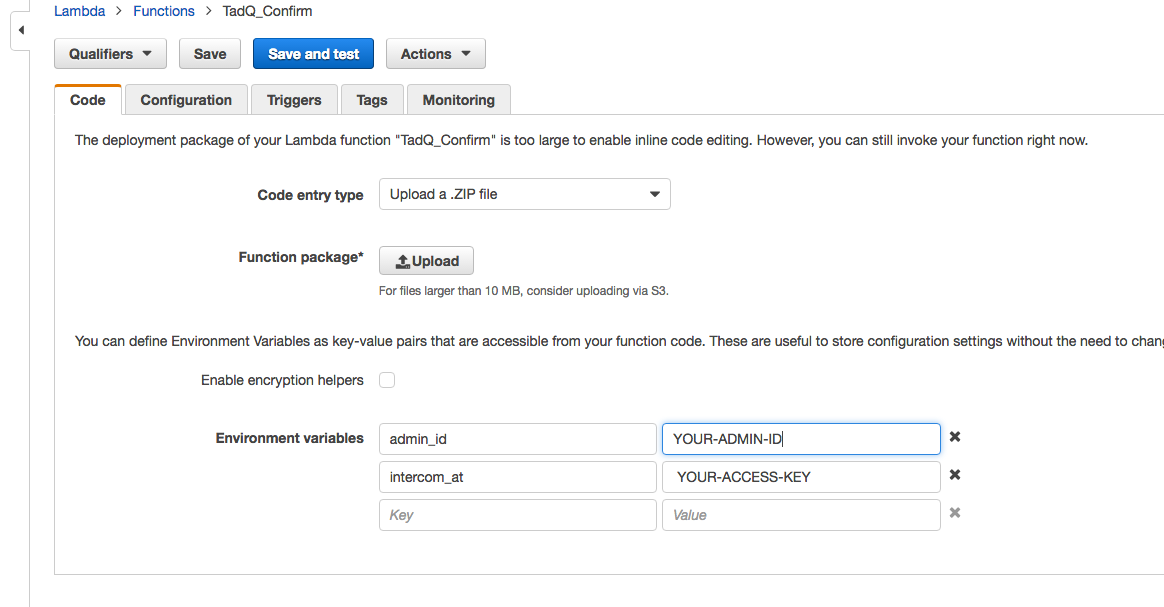Collapse the left navigation sidebar

[x=20, y=30]
